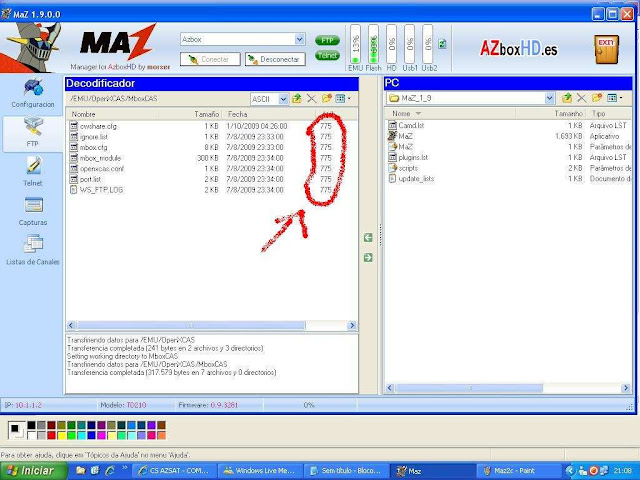
Task: Switch to Windows Live Messenger taskbar item
Action: click(x=260, y=471)
